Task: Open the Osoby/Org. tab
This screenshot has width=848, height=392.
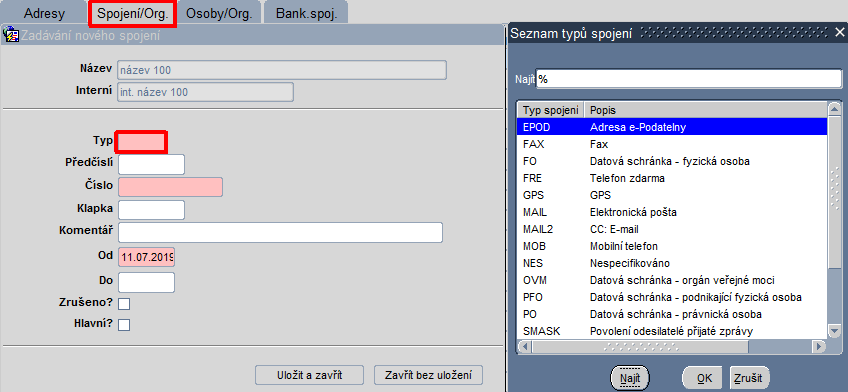Action: point(219,14)
